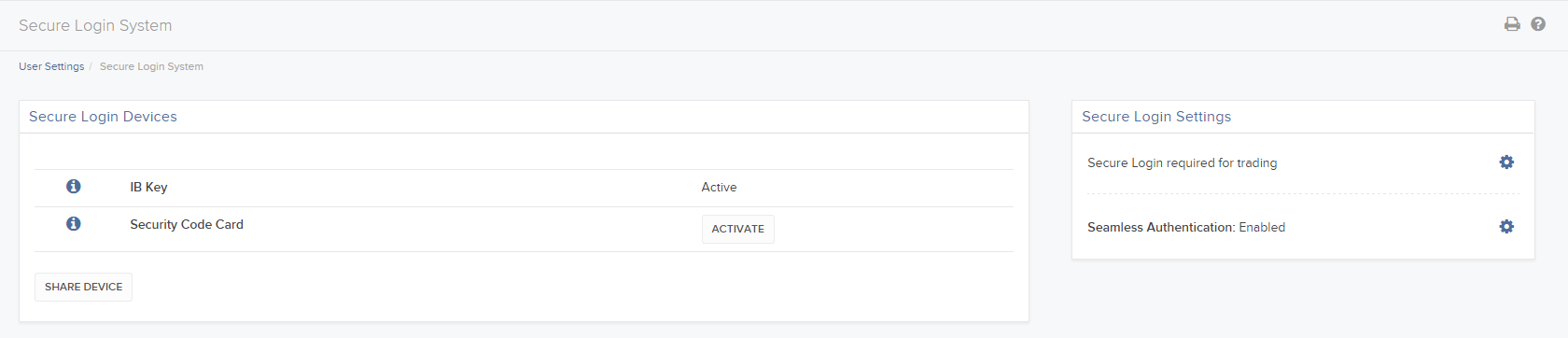Click the Secure Login System page title
The width and height of the screenshot is (1568, 338).
(95, 25)
